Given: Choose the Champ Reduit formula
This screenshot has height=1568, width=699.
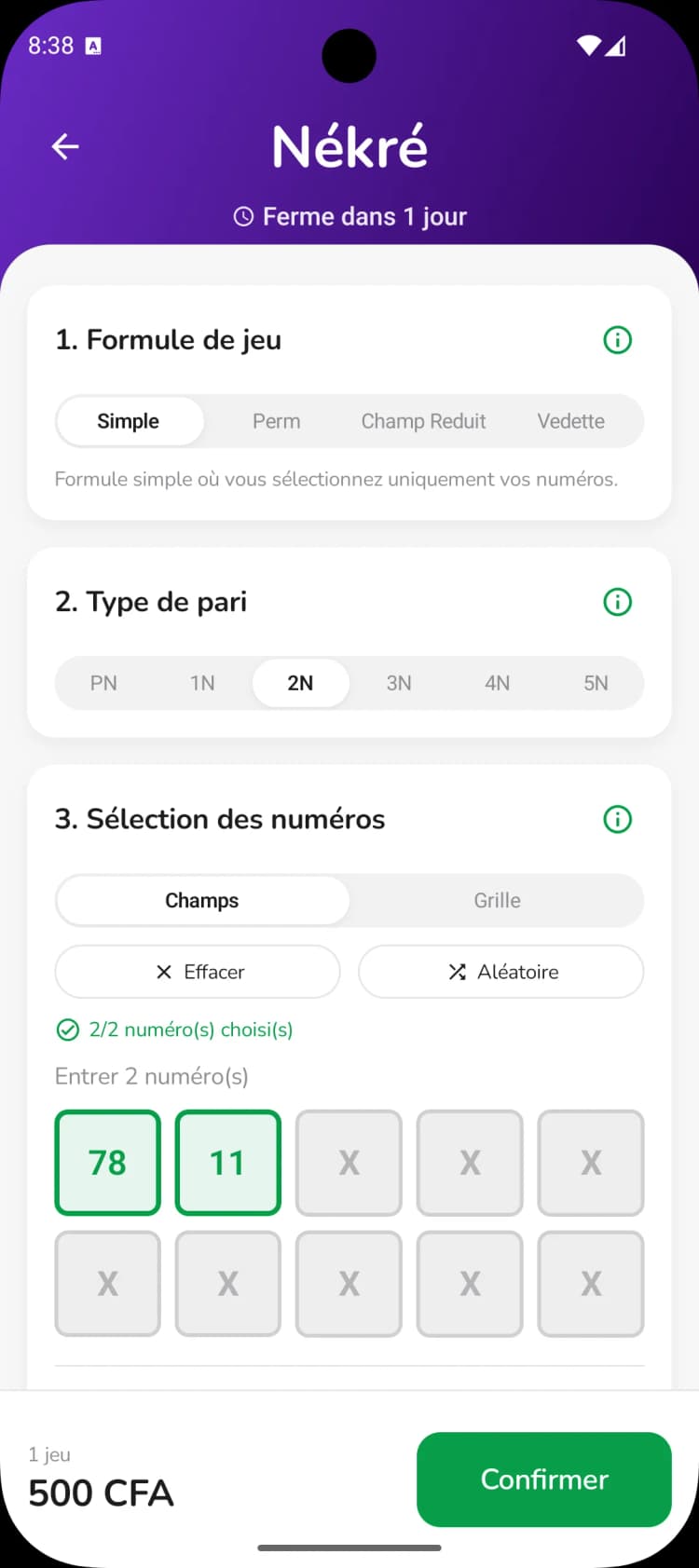Looking at the screenshot, I should (x=423, y=421).
